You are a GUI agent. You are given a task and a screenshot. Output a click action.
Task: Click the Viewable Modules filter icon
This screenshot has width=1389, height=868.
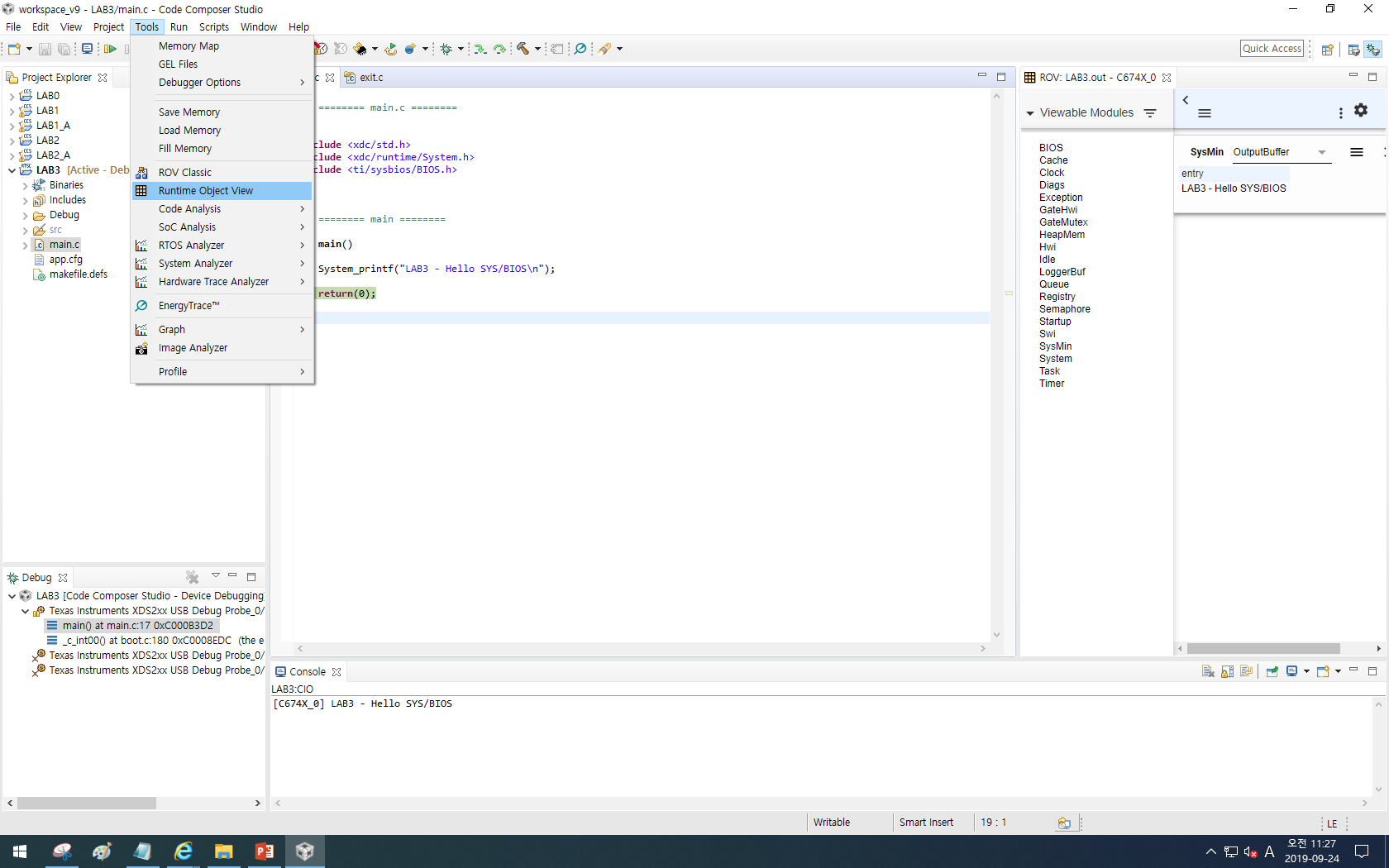point(1150,113)
